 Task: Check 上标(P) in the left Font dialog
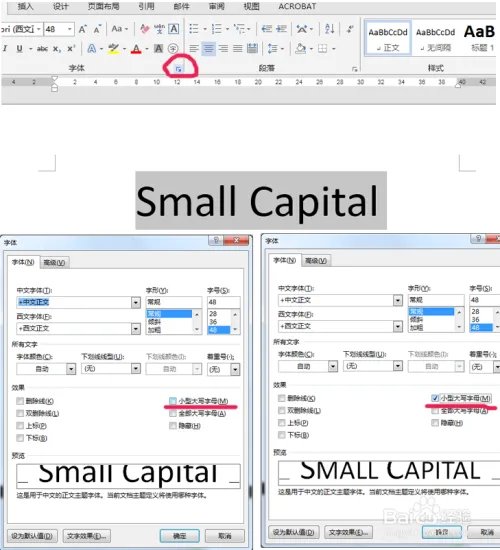pos(20,425)
